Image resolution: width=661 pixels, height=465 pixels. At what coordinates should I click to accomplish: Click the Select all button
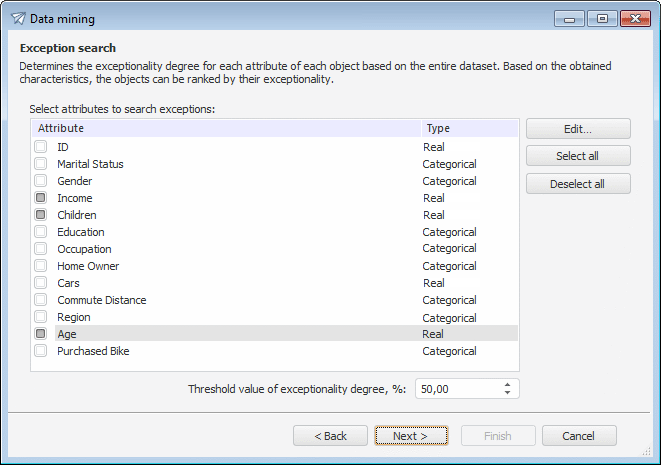coord(578,156)
